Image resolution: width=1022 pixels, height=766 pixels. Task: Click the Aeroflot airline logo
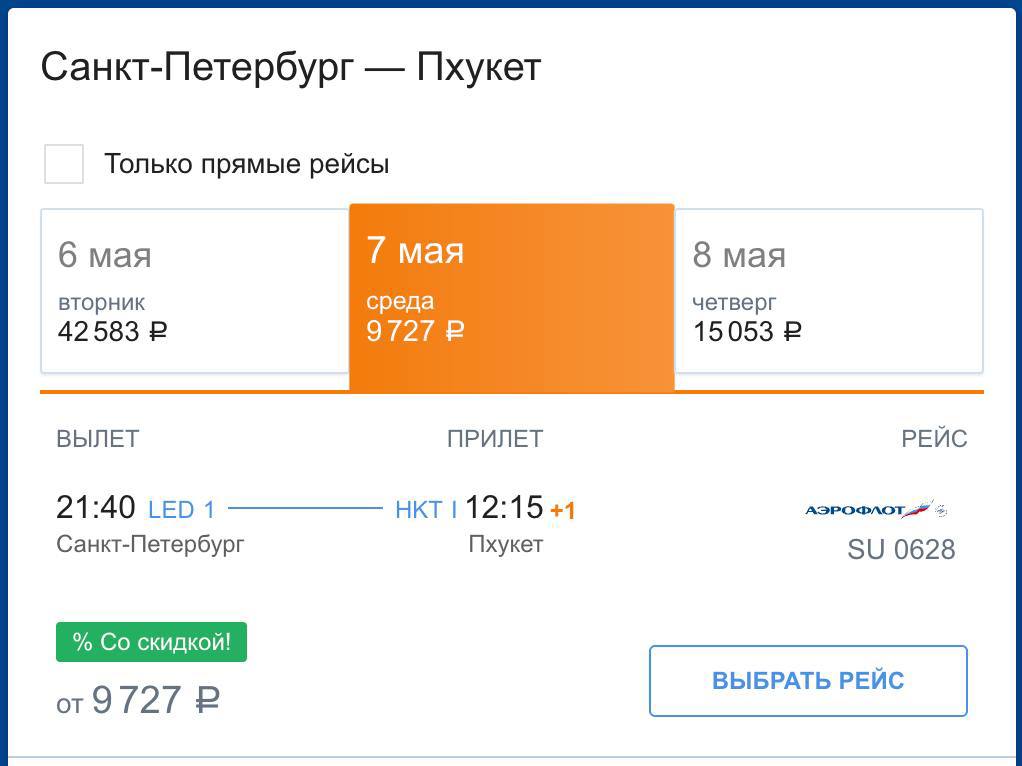click(875, 510)
